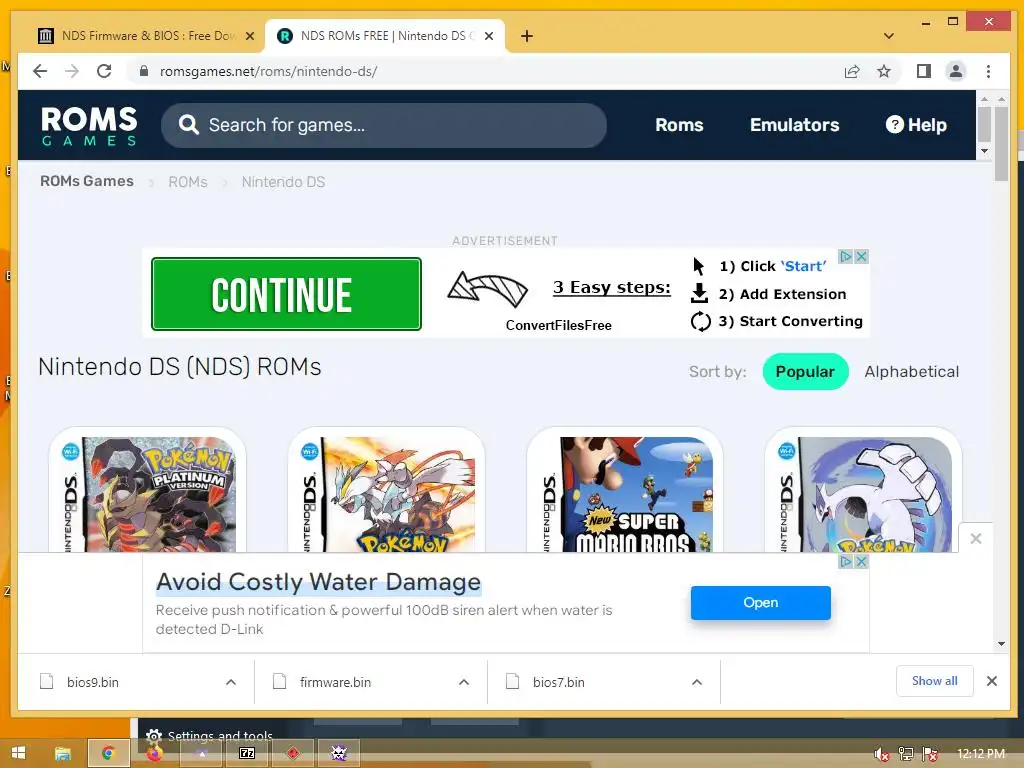
Task: Open the Emulators menu
Action: [x=794, y=125]
